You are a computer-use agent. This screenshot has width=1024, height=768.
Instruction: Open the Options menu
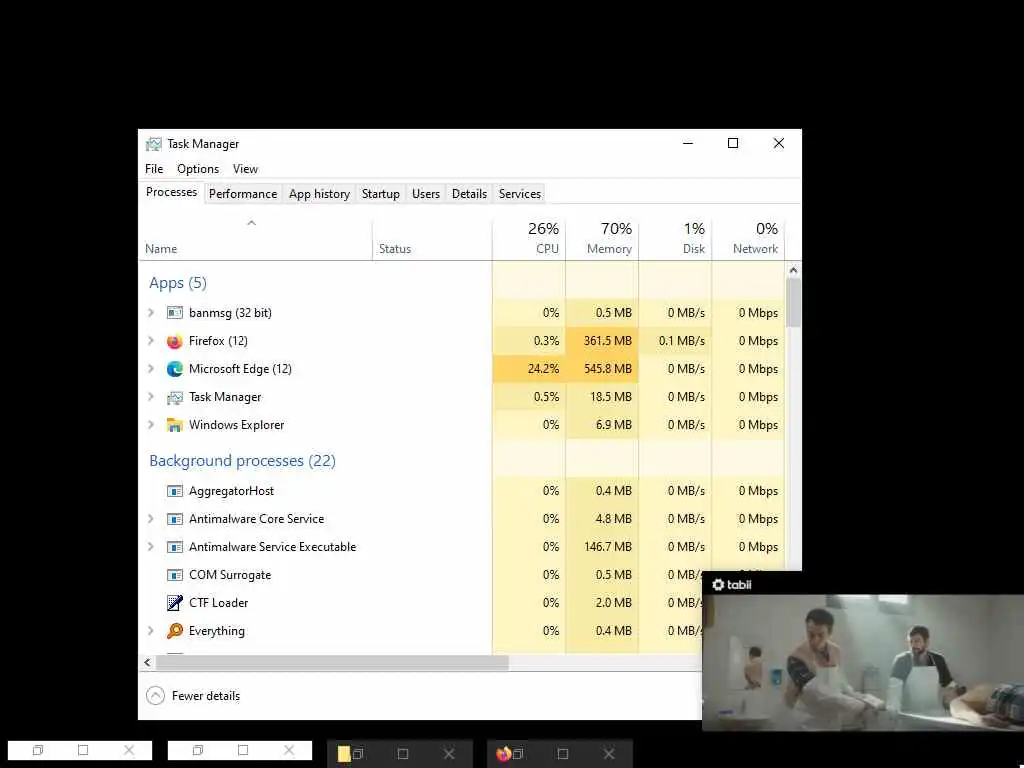click(198, 169)
